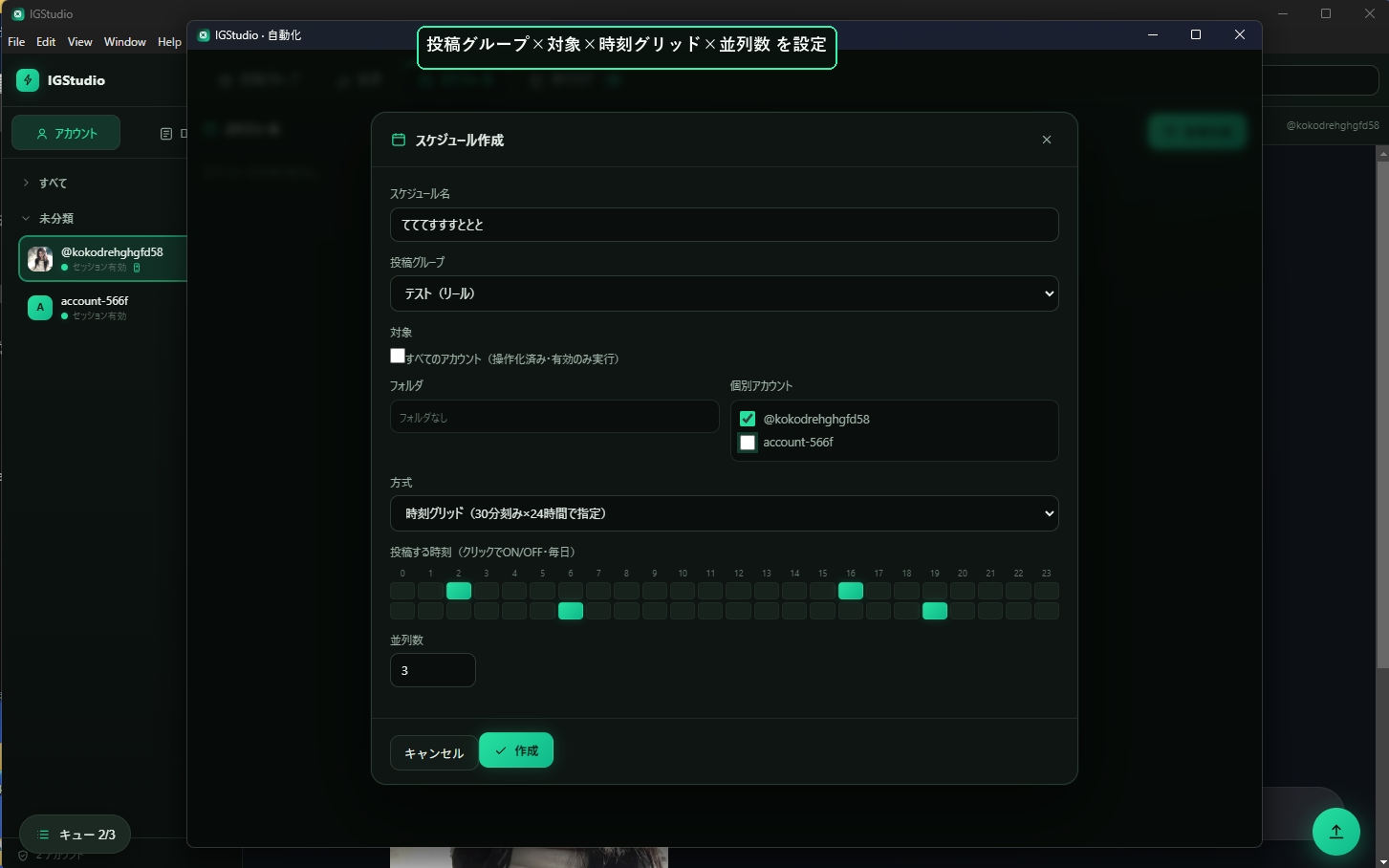Select the account-566f row in sidebar

(x=103, y=308)
